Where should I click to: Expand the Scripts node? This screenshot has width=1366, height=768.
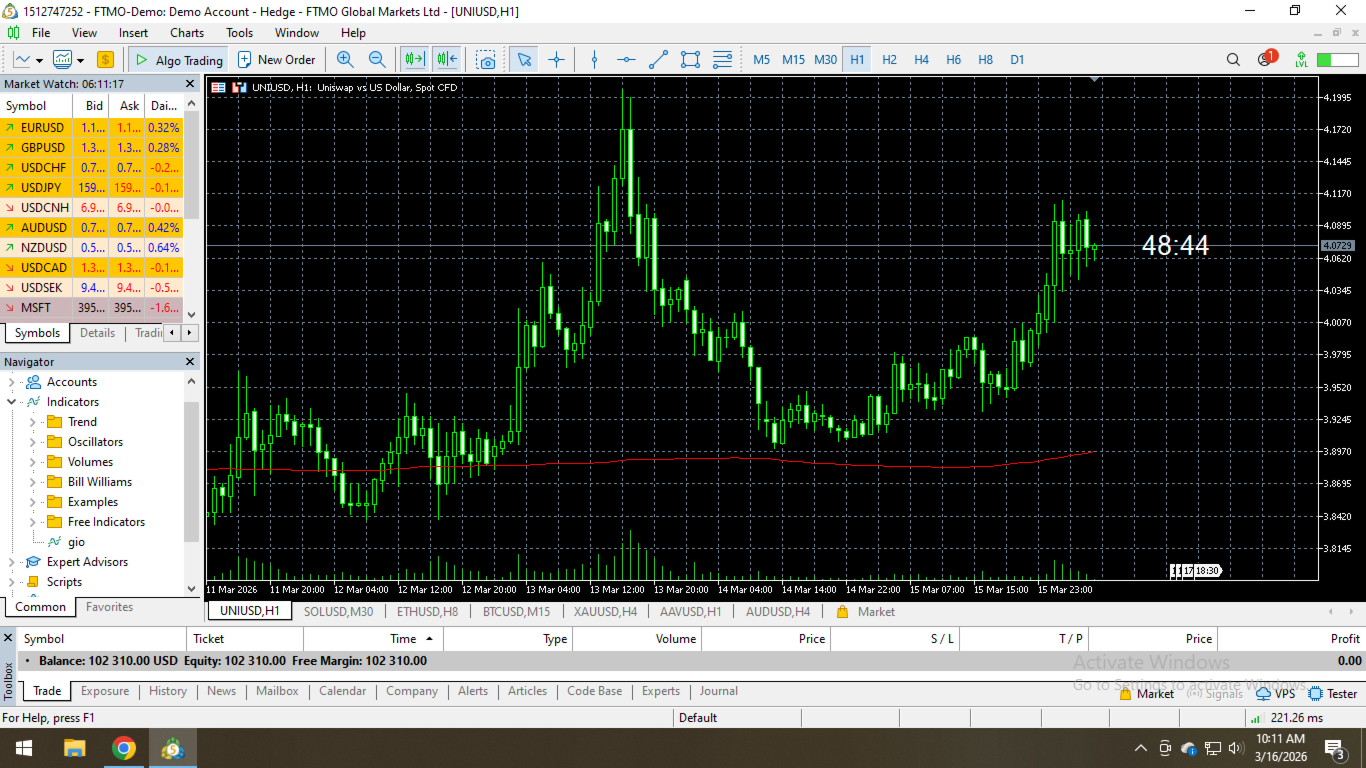(12, 582)
